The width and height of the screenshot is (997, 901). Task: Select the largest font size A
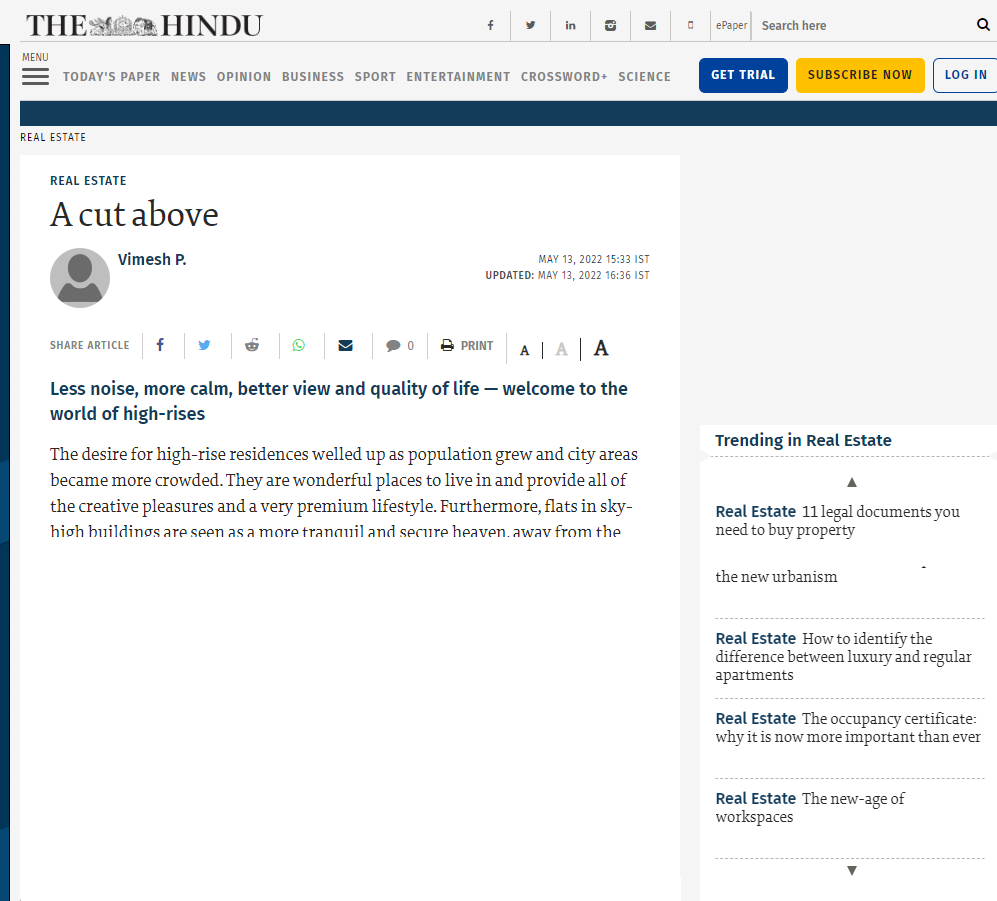pyautogui.click(x=601, y=348)
